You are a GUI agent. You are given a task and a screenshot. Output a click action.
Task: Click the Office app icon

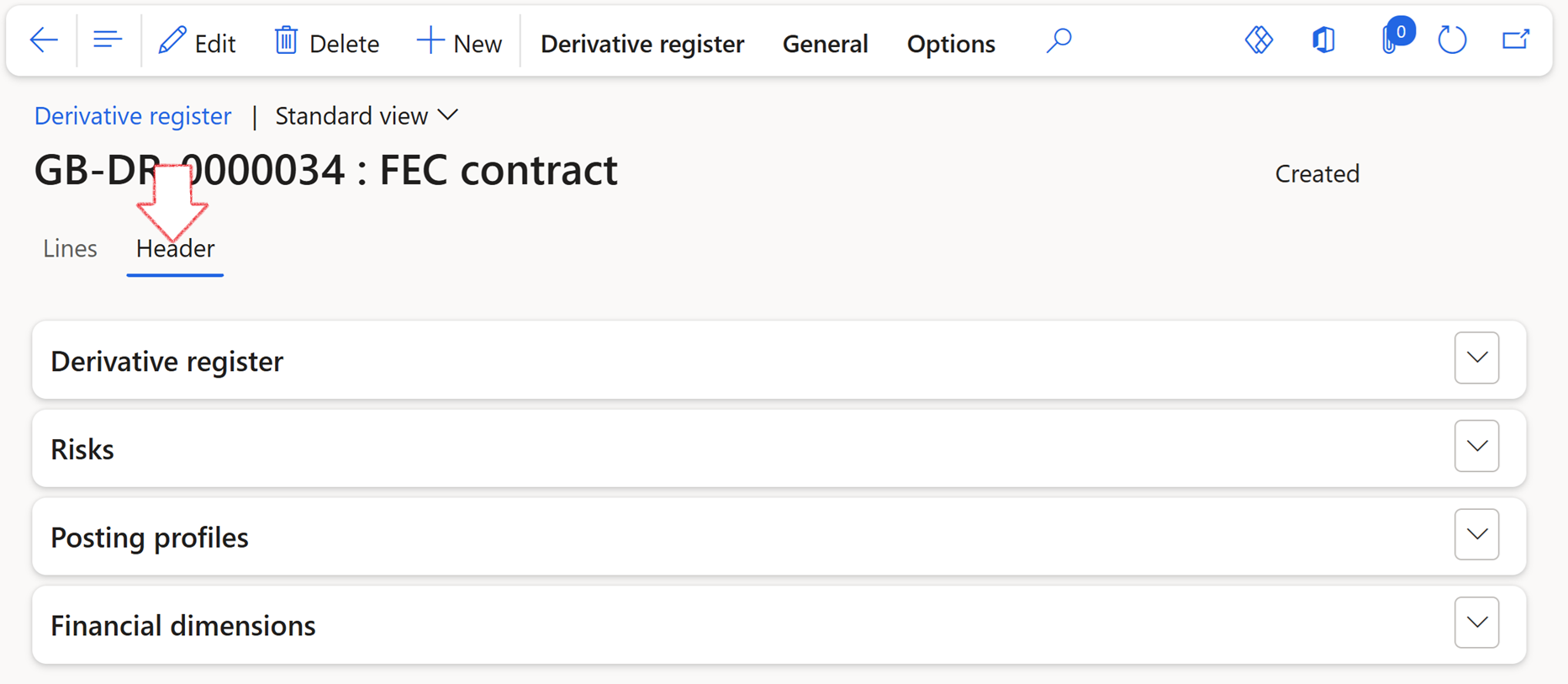[1323, 40]
